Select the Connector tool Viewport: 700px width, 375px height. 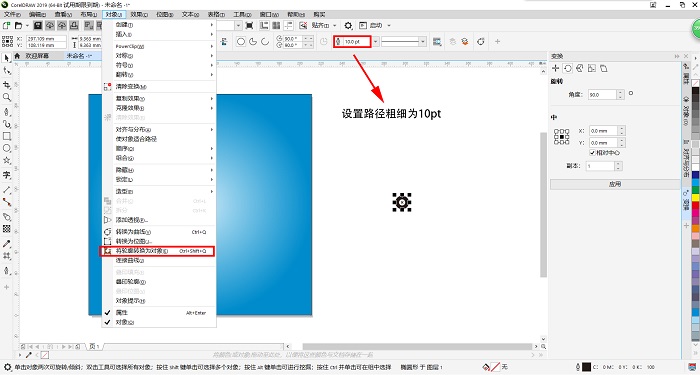[7, 202]
